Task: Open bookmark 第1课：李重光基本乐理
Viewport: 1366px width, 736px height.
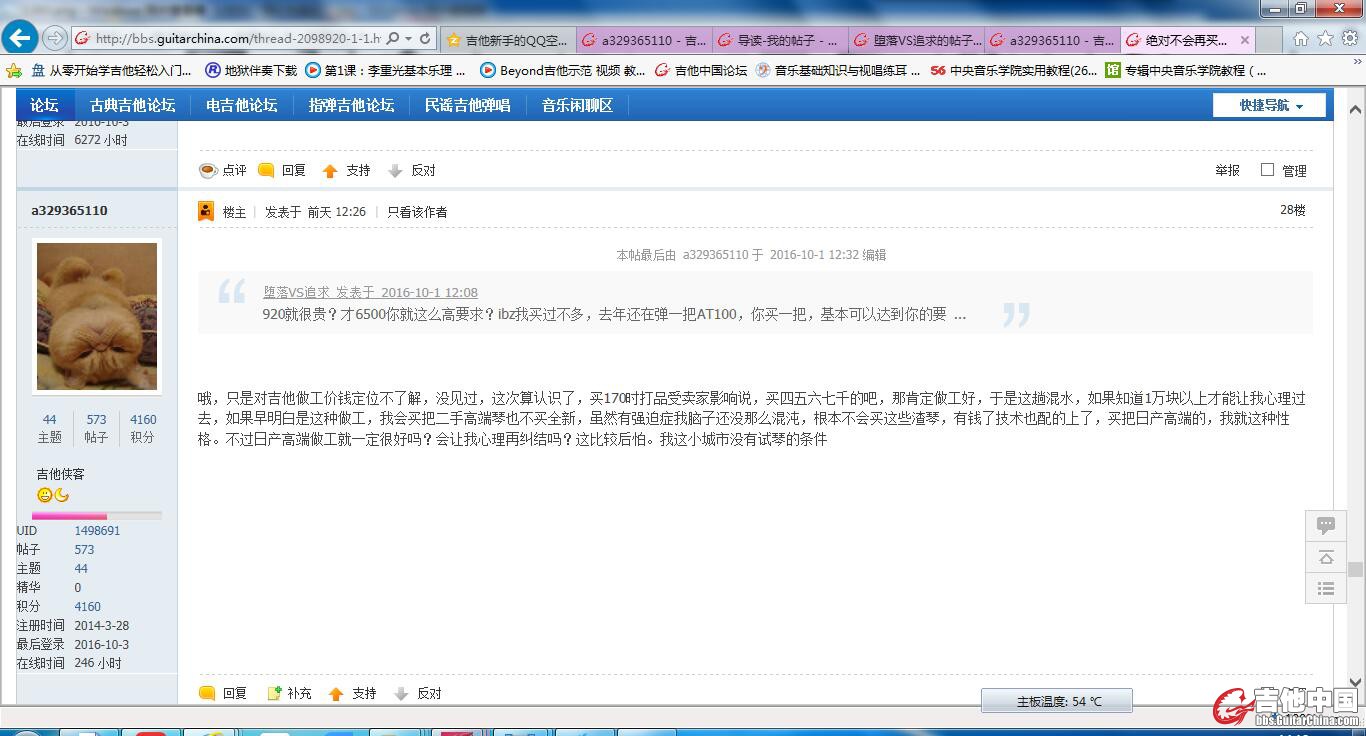Action: pyautogui.click(x=386, y=70)
